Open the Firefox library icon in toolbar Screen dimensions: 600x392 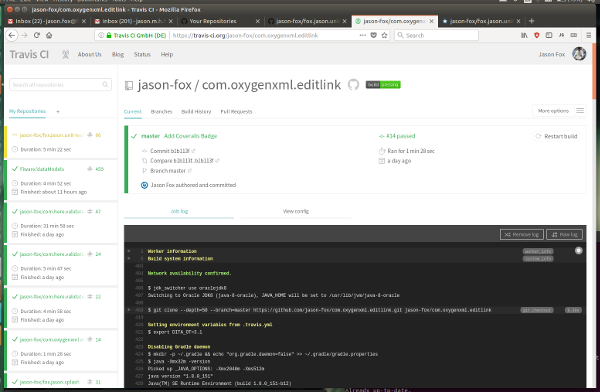pyautogui.click(x=524, y=35)
